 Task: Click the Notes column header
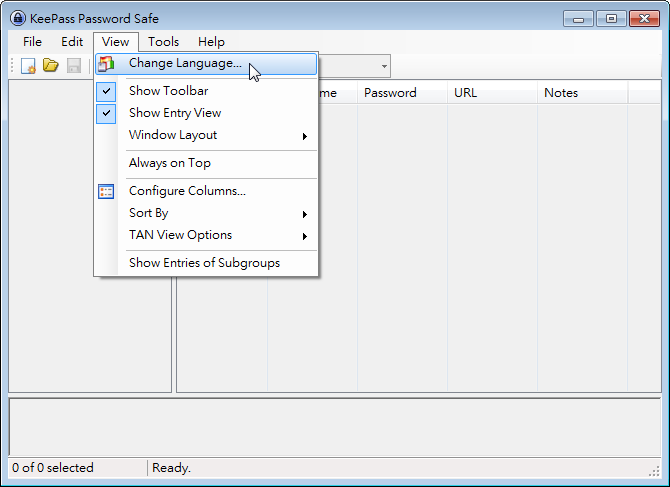point(582,93)
